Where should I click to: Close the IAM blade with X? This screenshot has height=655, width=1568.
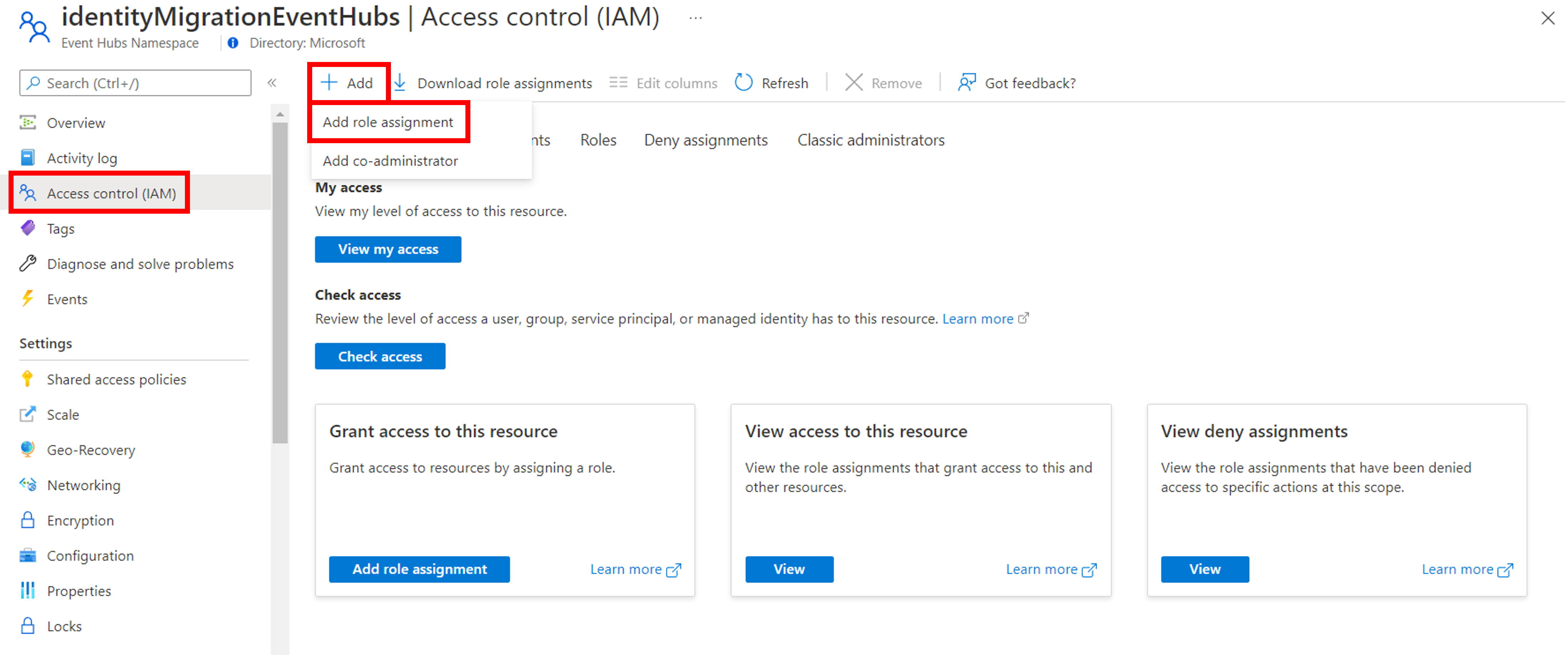[x=1548, y=18]
